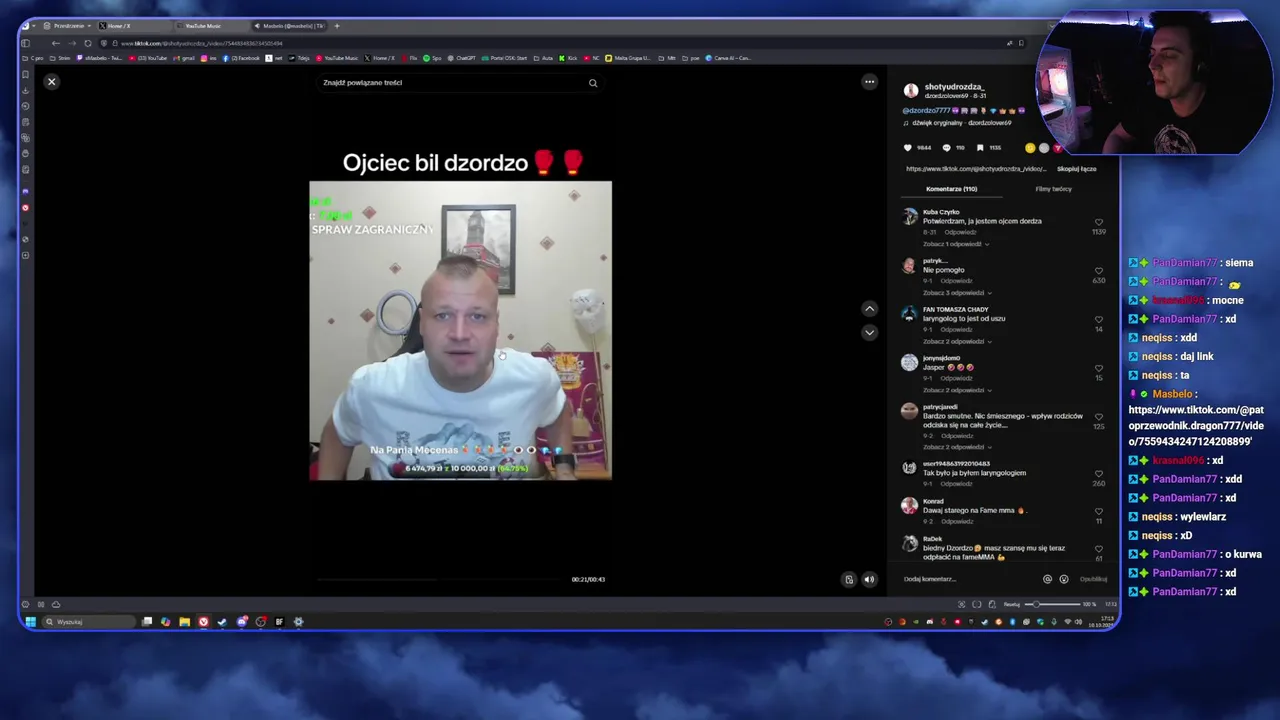
Task: Like patrycjaredi's 'Bardzo smutne' comment
Action: coord(1098,417)
